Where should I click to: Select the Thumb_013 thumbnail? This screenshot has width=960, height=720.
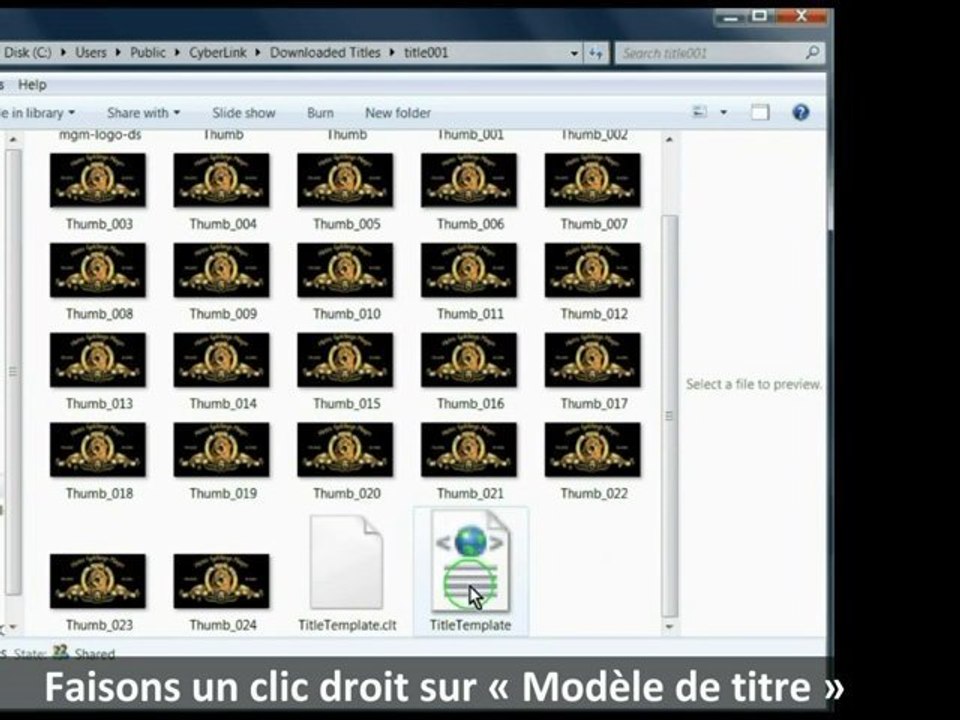(98, 360)
